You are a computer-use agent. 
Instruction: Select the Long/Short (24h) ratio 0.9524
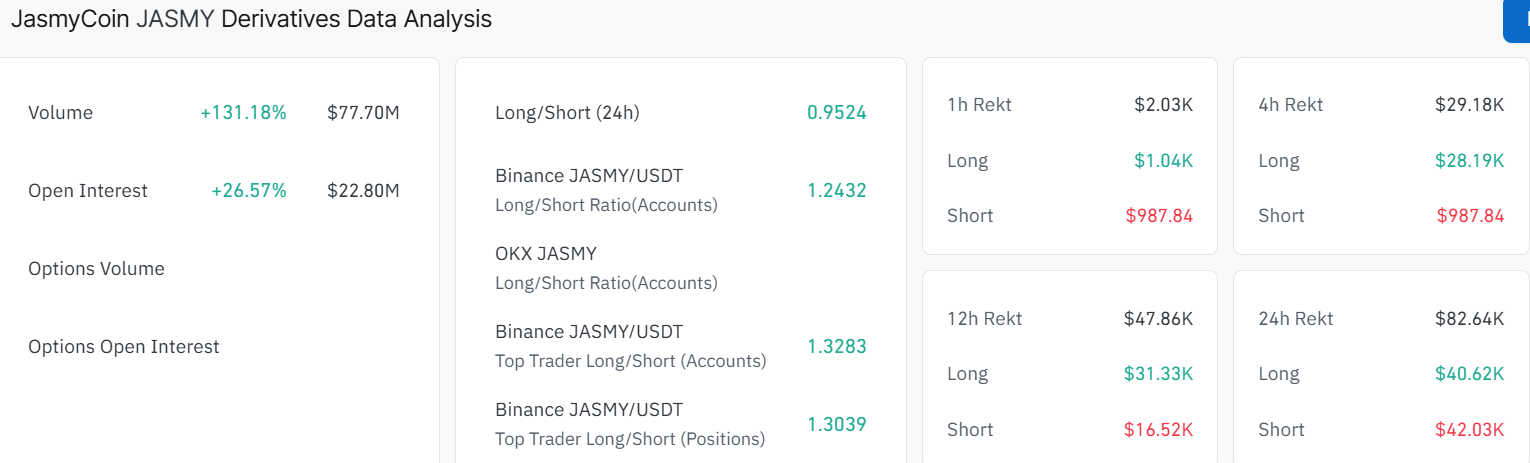click(x=836, y=113)
